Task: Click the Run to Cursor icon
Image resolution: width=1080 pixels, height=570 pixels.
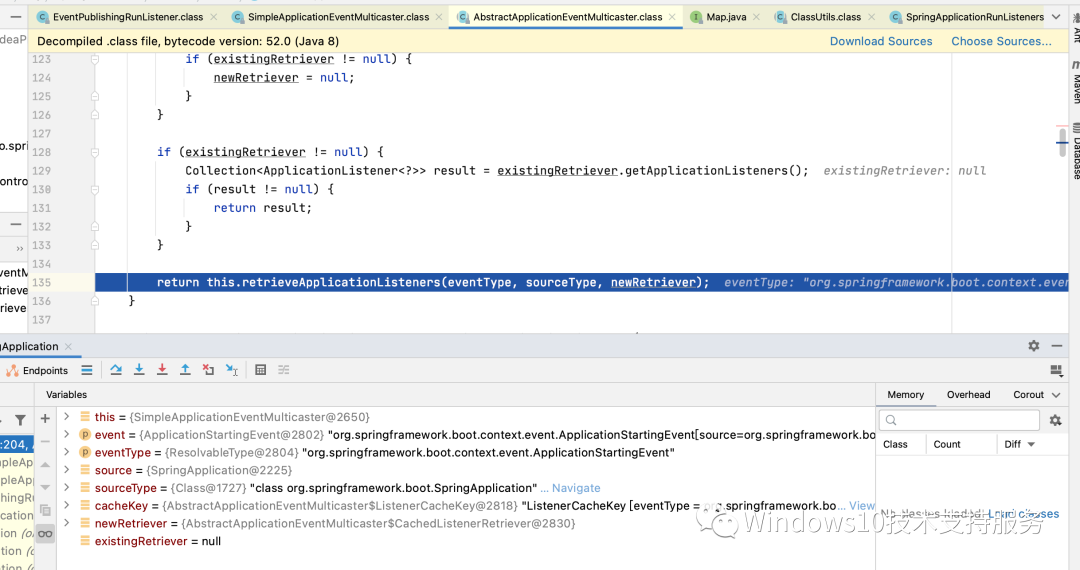Action: (x=231, y=370)
